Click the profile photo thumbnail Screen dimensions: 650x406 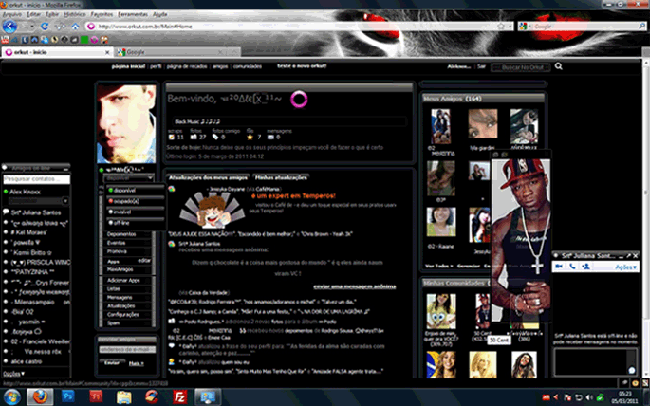click(126, 124)
